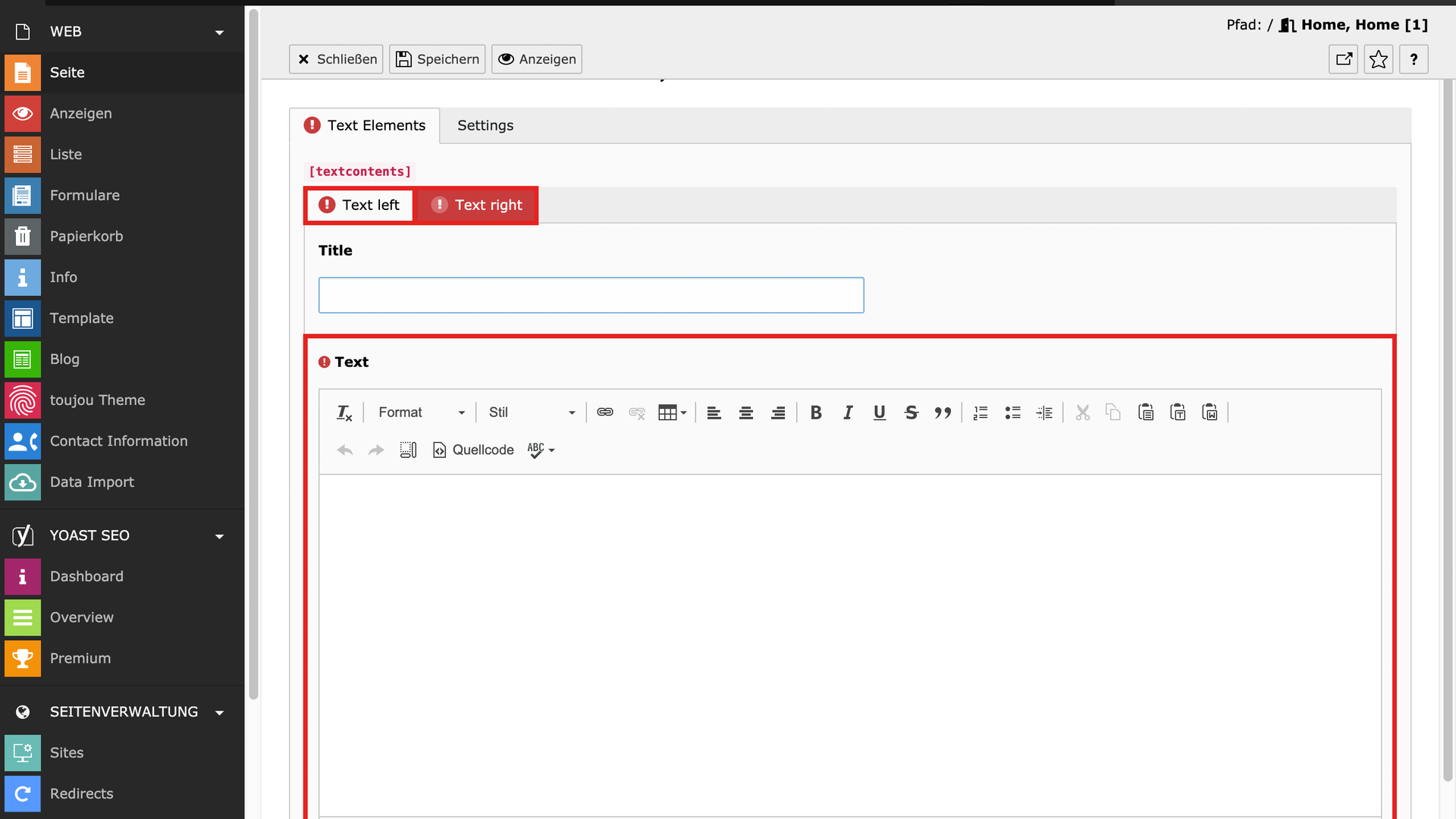Bookmark this page with the star icon
This screenshot has width=1456, height=819.
1379,59
